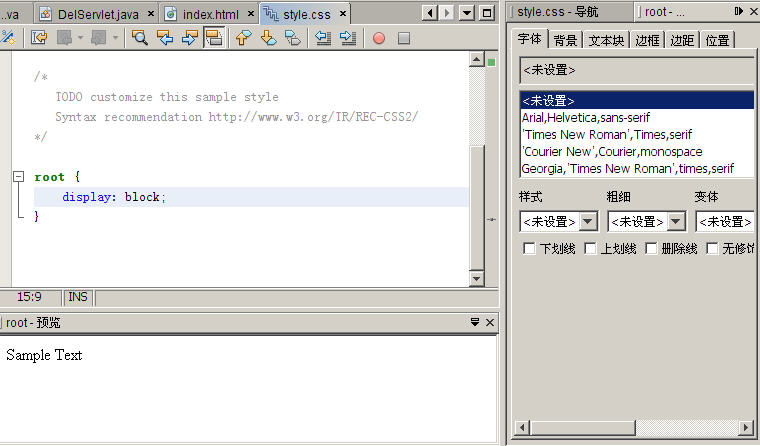Select 'Courier New',Courier,monospace font family
Viewport: 760px width, 446px height.
(611, 151)
